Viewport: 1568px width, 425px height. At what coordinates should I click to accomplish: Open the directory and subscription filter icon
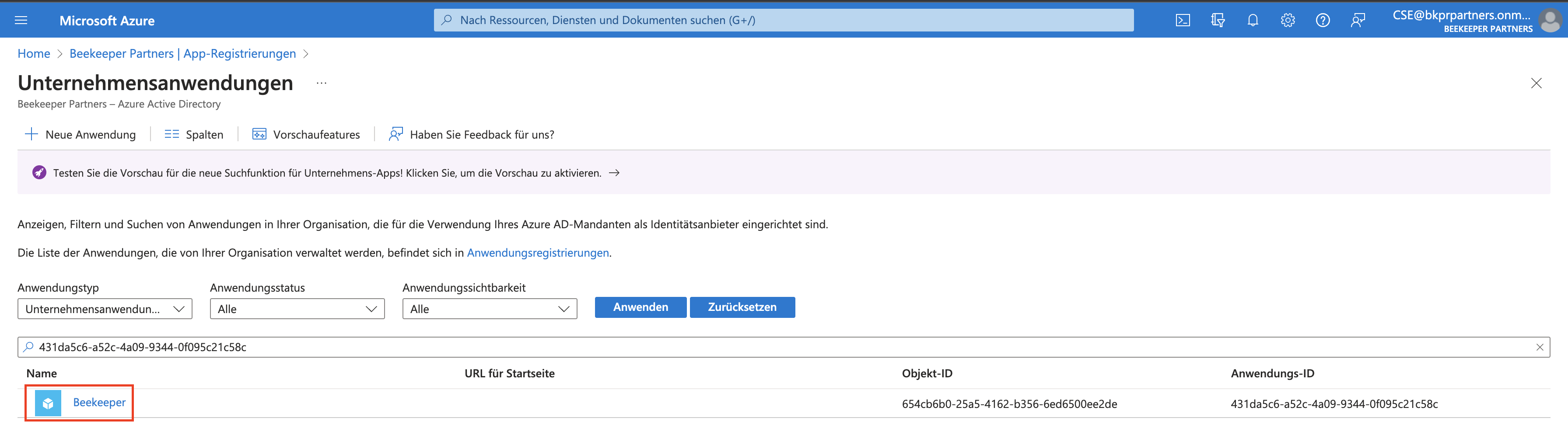pyautogui.click(x=1218, y=20)
